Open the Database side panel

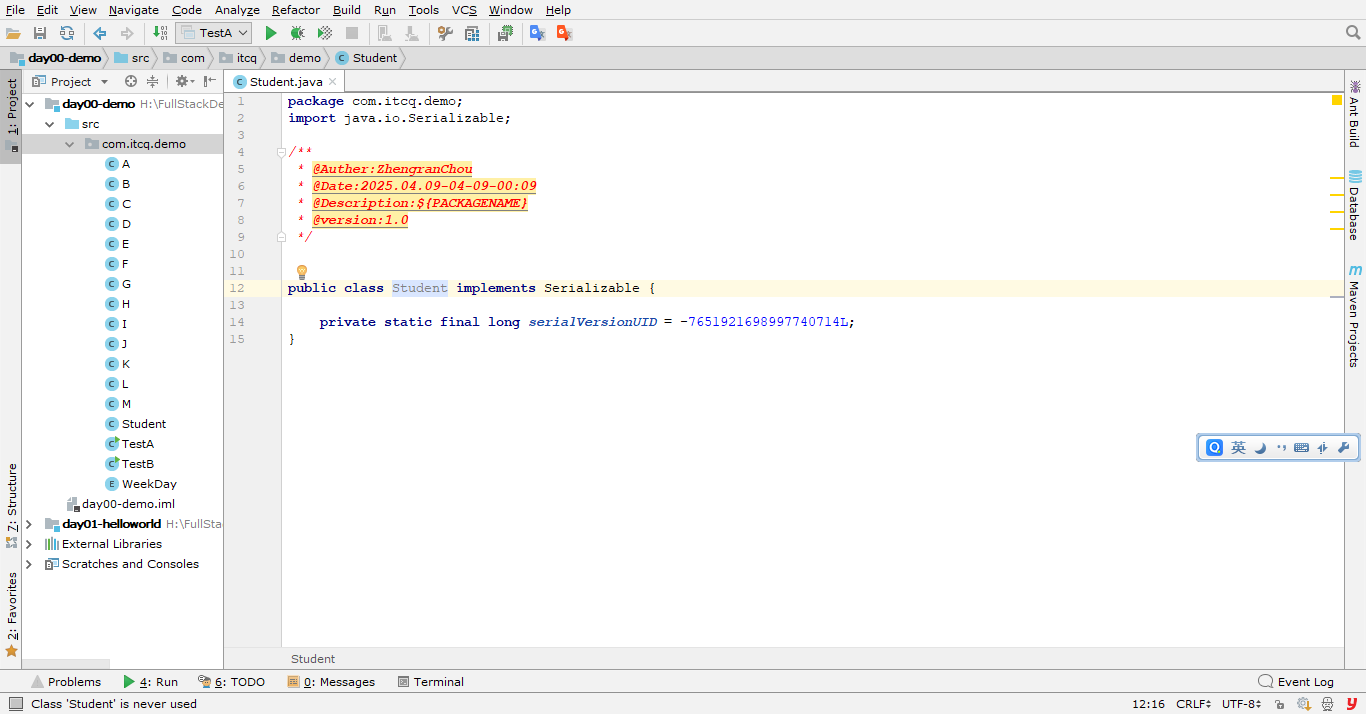[1355, 205]
